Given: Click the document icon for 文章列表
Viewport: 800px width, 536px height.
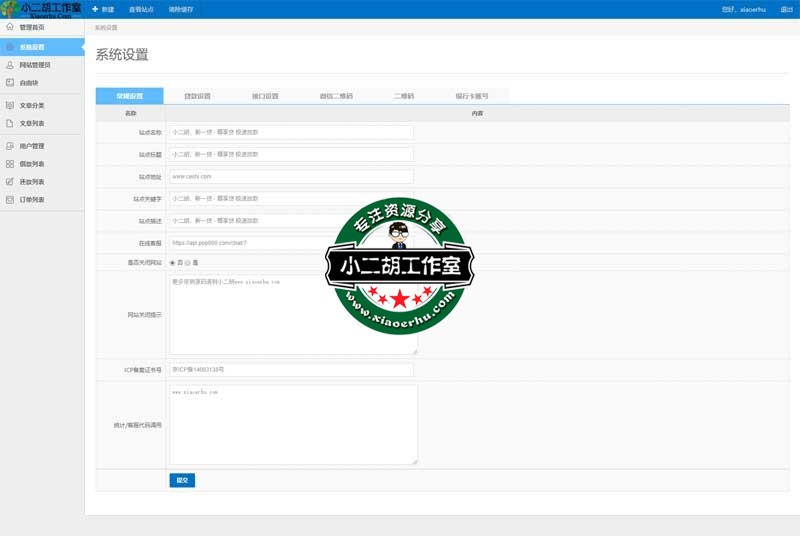Looking at the screenshot, I should [x=10, y=124].
